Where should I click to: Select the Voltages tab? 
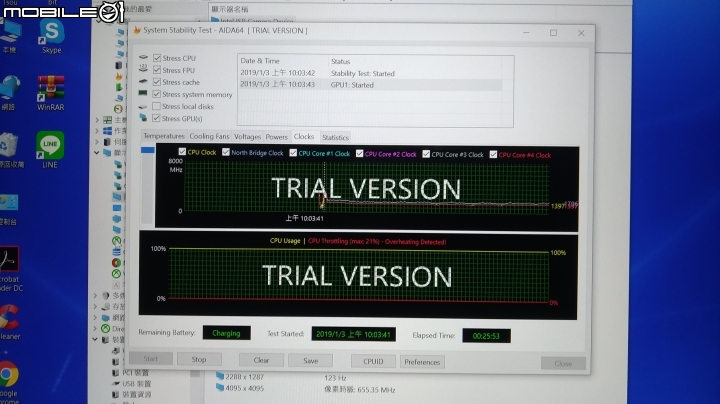(x=247, y=137)
